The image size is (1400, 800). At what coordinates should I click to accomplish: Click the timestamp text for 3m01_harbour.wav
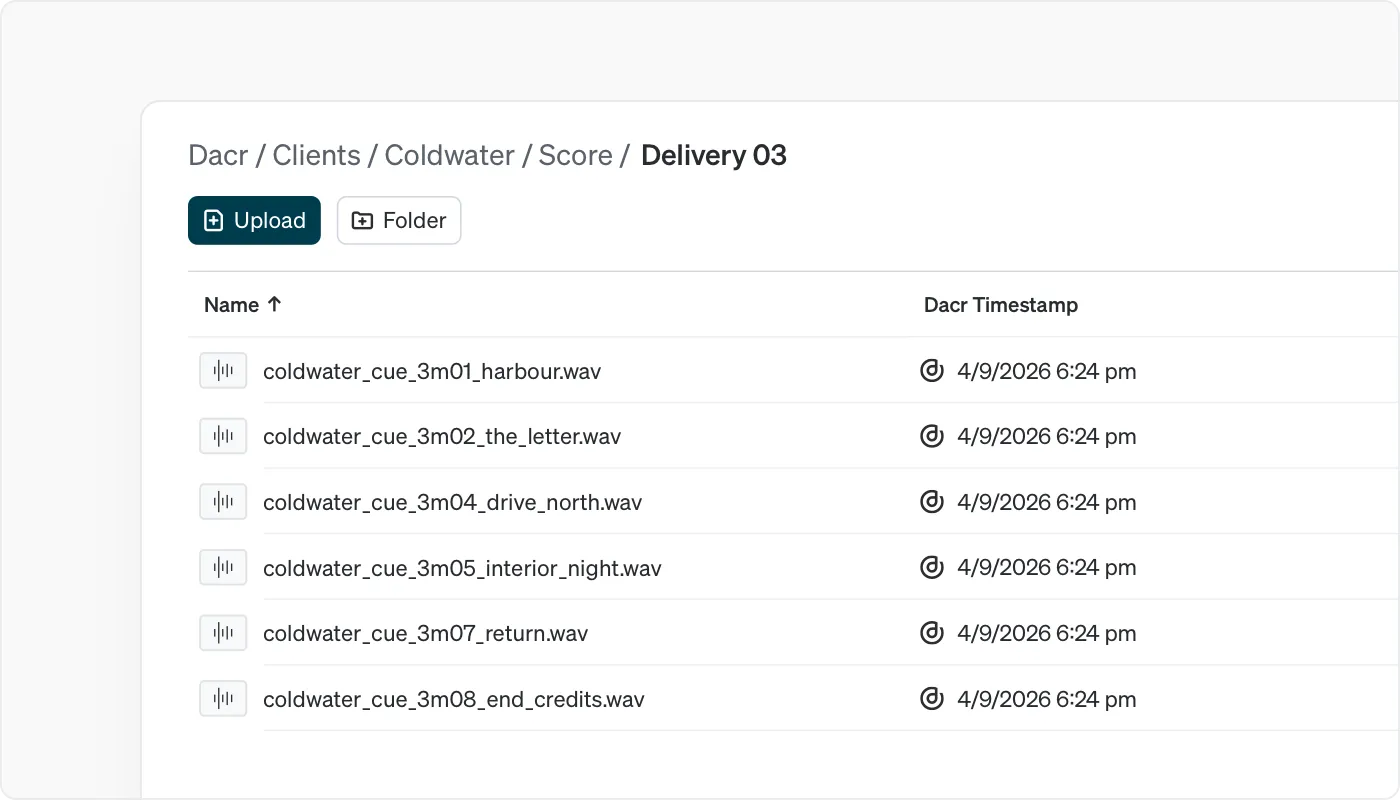(x=1047, y=372)
